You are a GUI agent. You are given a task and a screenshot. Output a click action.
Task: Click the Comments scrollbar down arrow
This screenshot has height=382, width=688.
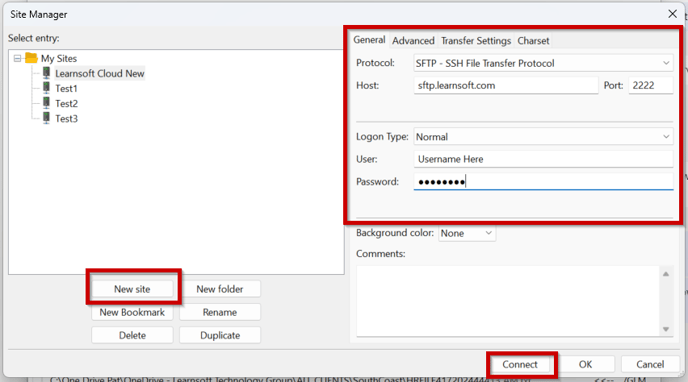point(666,329)
